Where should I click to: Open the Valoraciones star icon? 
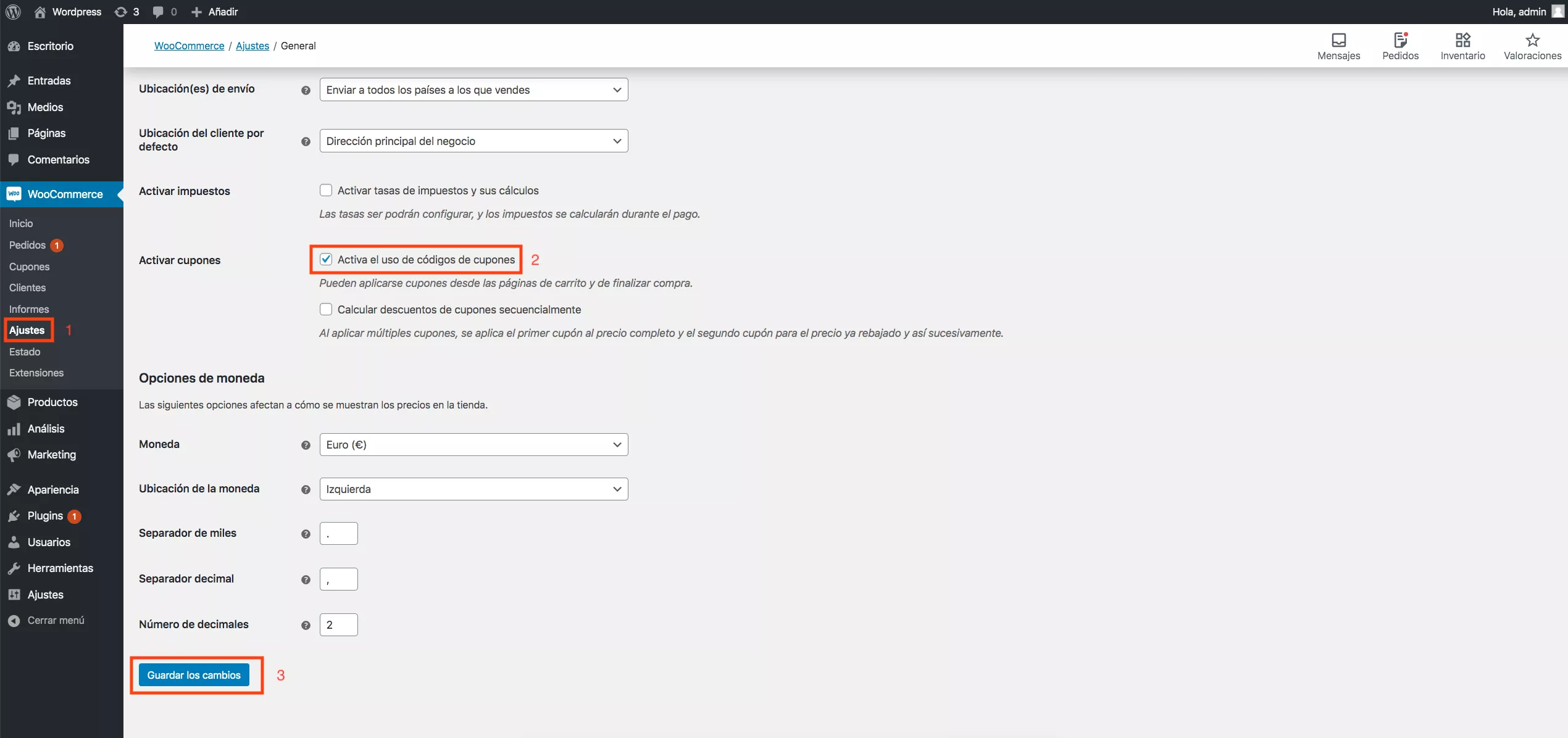tap(1532, 40)
